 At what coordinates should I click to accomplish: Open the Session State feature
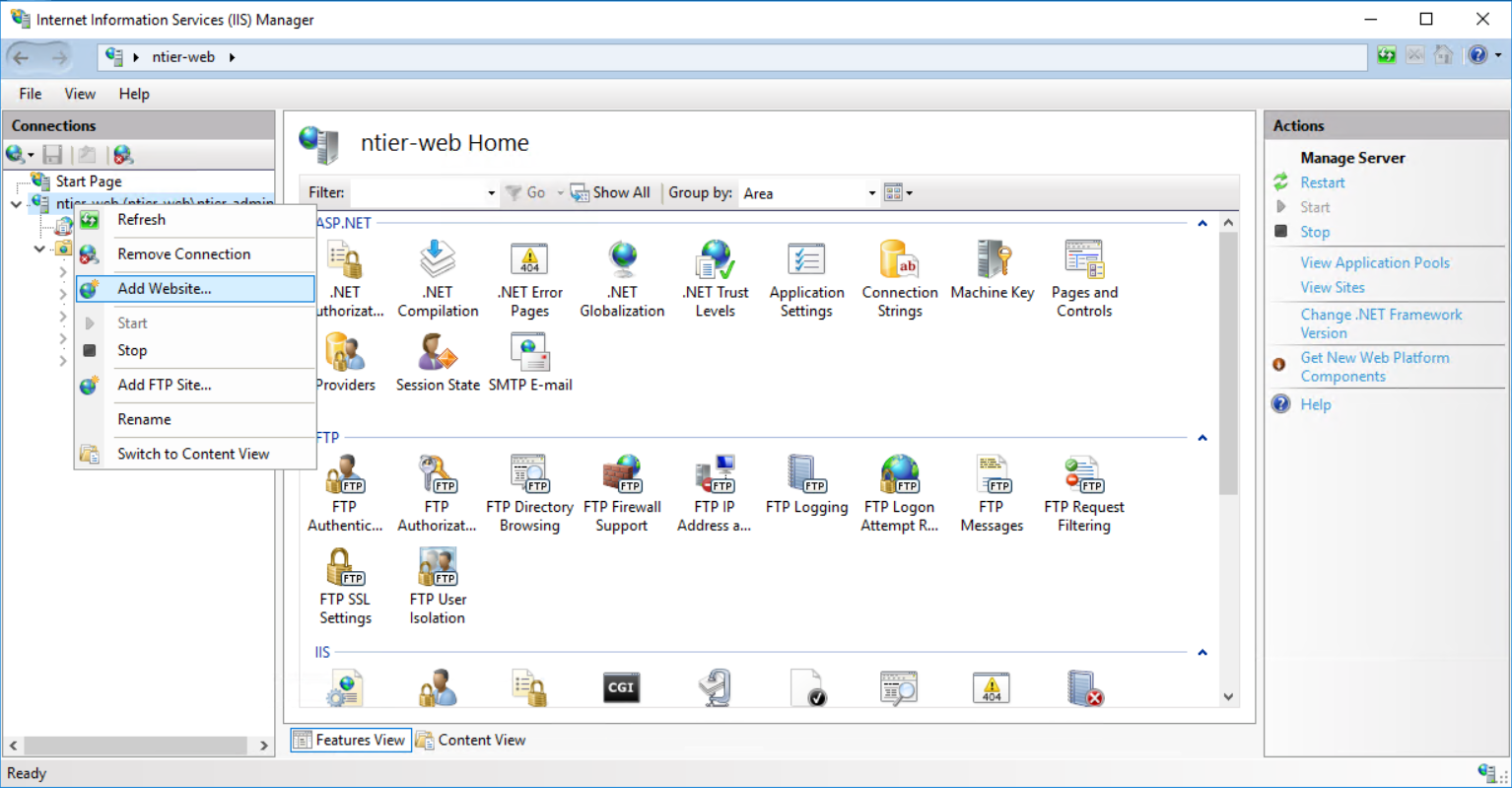tap(437, 360)
